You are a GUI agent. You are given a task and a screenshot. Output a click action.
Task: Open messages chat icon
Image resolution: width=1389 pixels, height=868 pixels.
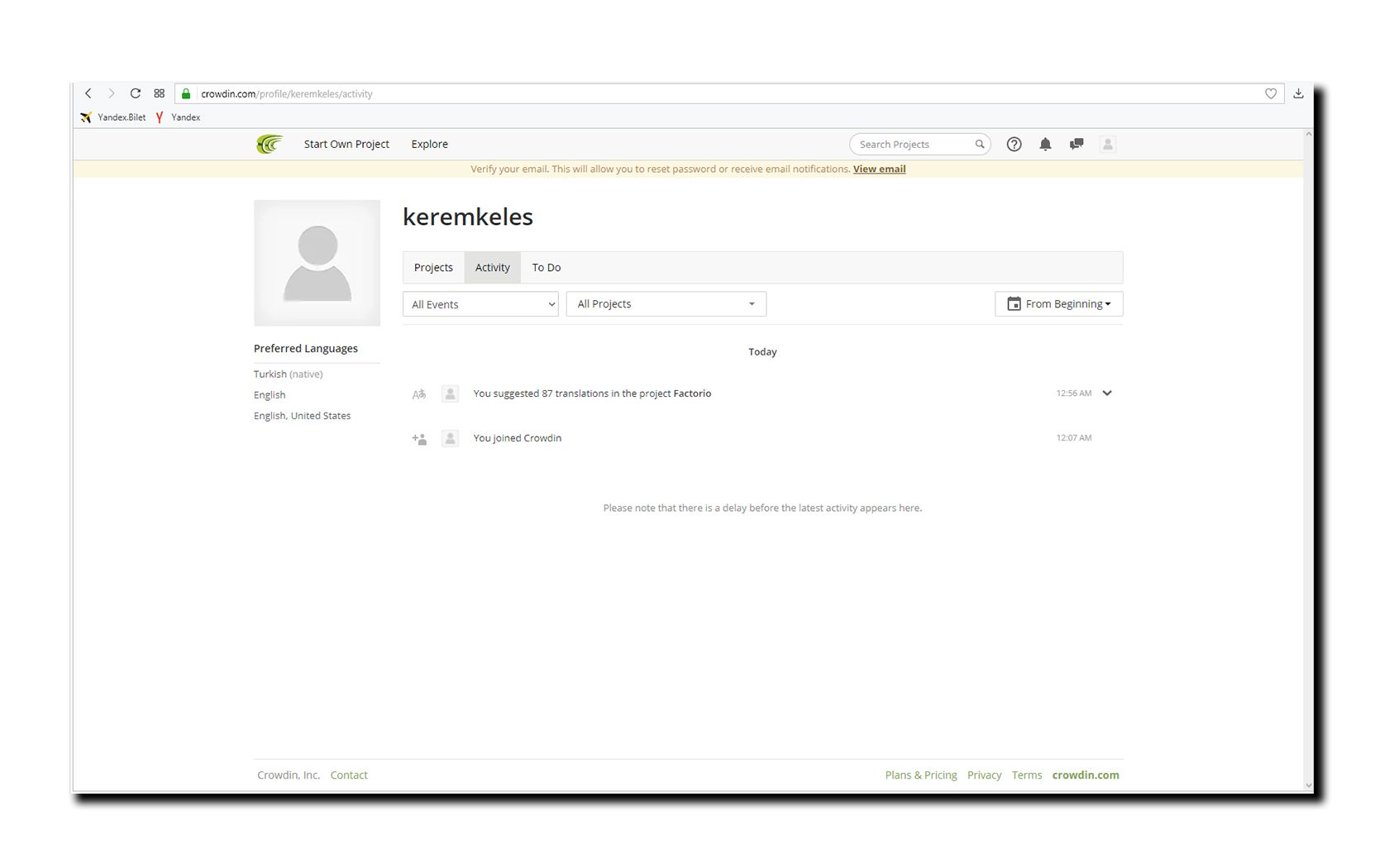1076,144
